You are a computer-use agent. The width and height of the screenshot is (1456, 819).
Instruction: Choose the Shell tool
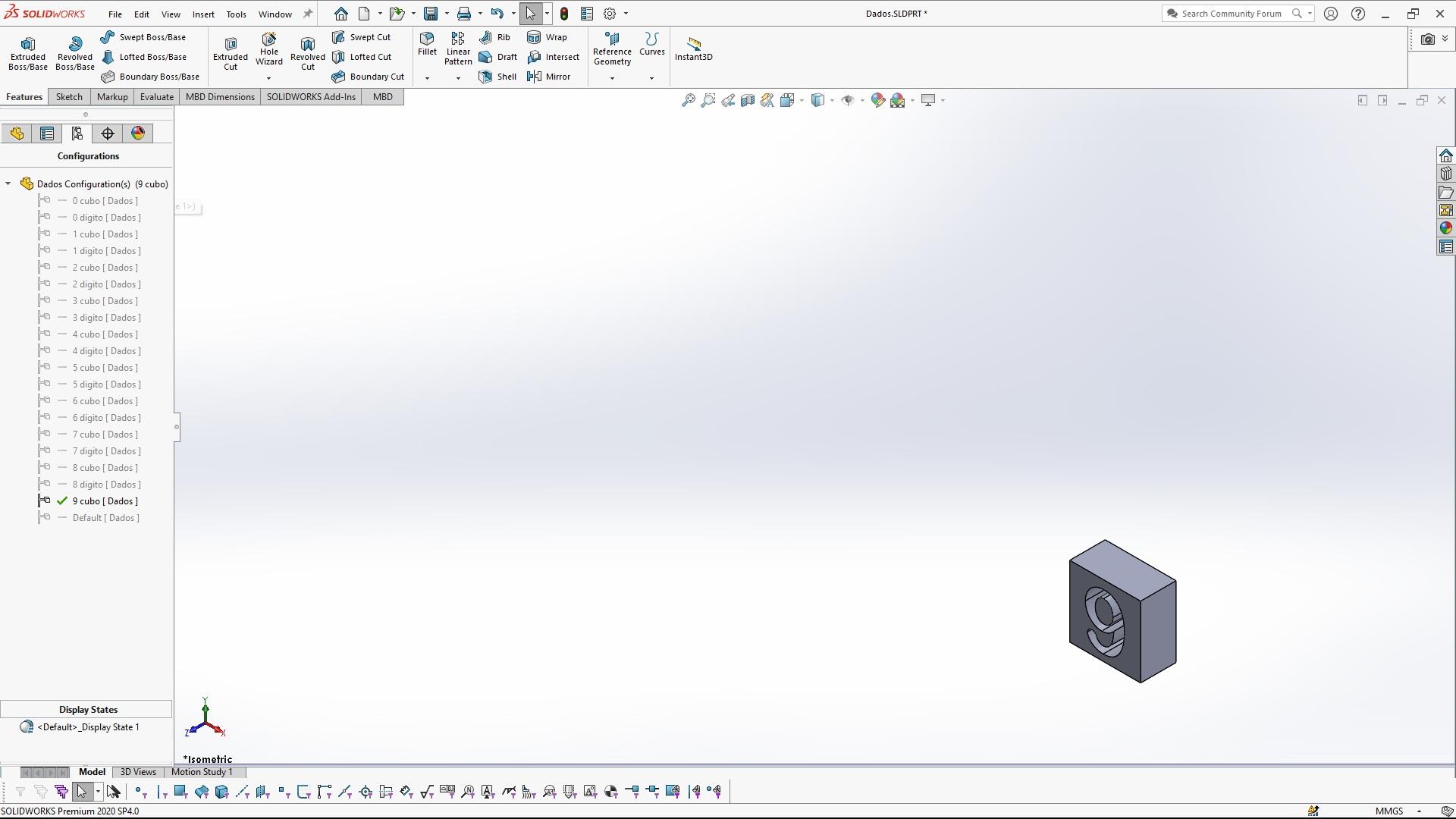click(x=497, y=77)
